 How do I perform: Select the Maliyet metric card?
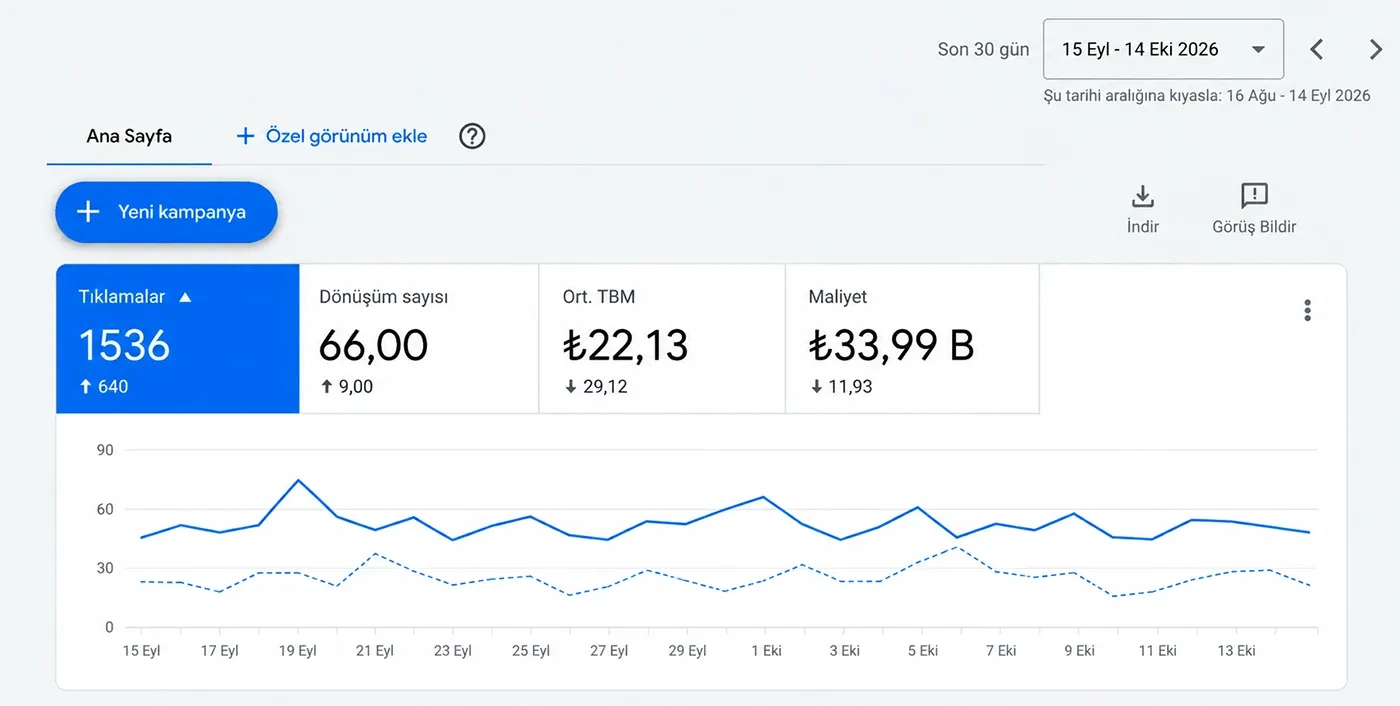coord(912,339)
